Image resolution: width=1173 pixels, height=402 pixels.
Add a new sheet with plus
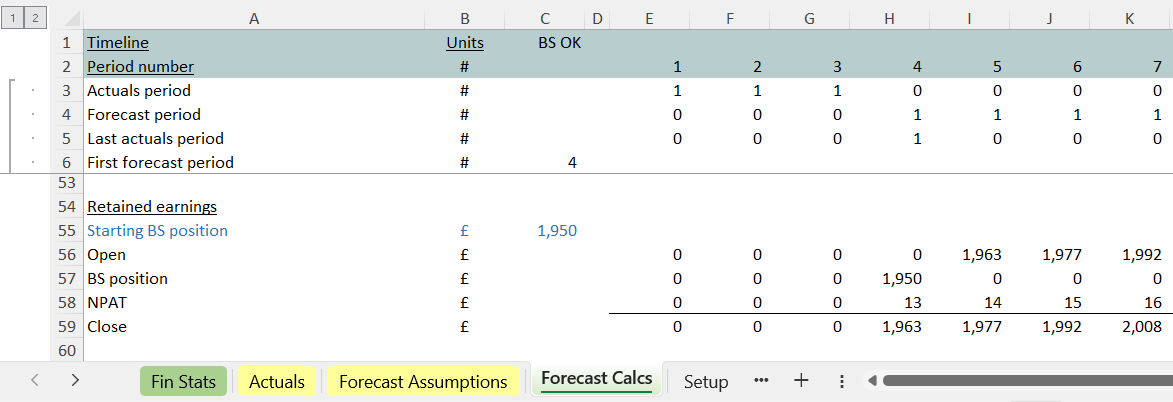click(800, 381)
